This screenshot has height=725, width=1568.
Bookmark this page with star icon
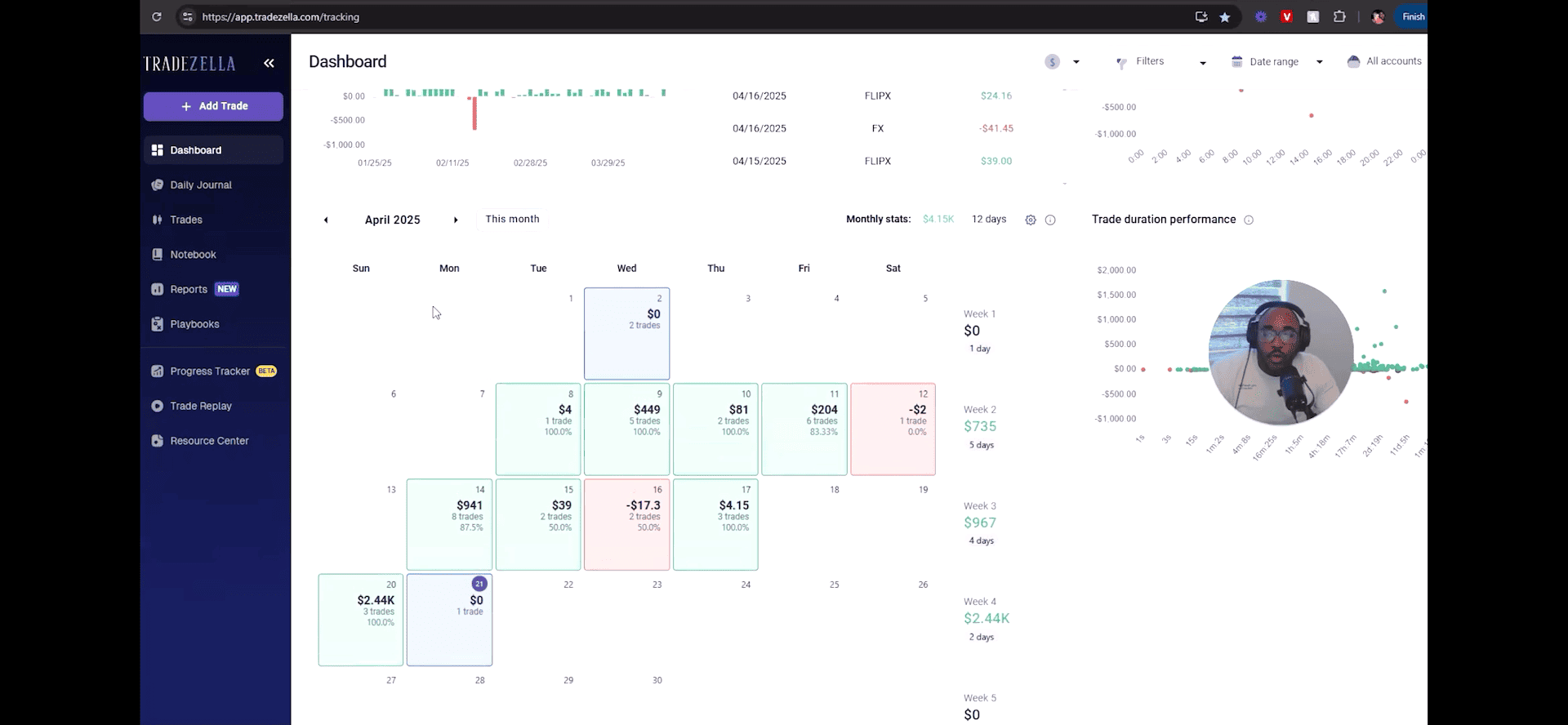tap(1225, 17)
